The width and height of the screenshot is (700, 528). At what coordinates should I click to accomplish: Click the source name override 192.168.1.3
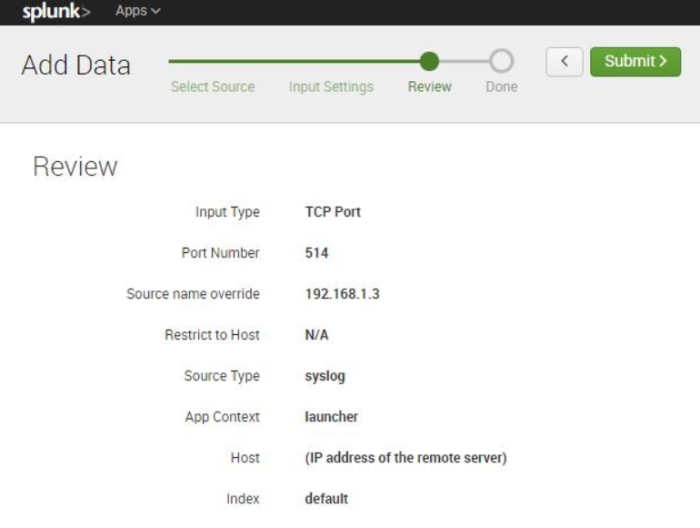pyautogui.click(x=342, y=294)
